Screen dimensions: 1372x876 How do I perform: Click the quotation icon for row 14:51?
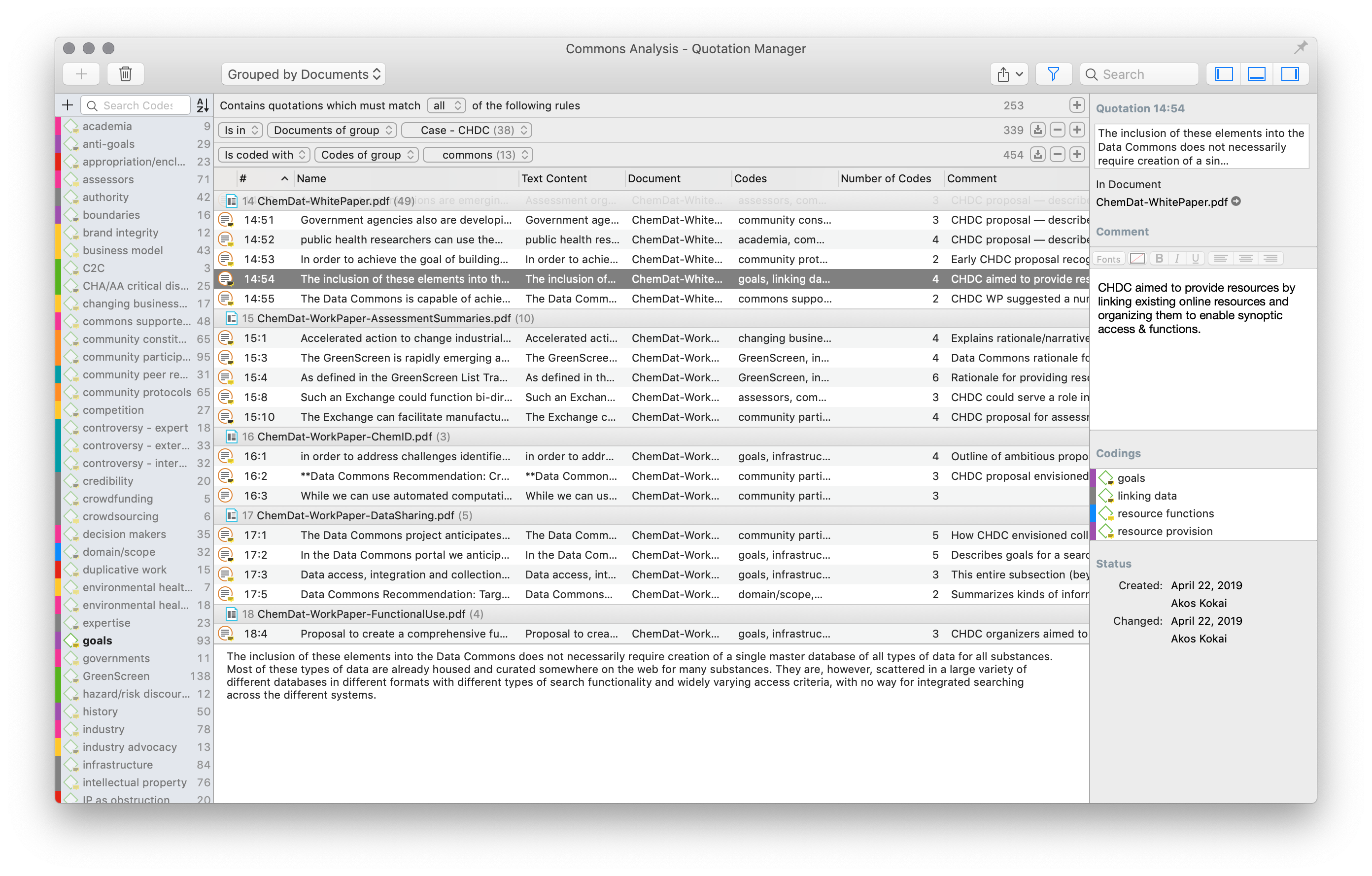226,219
